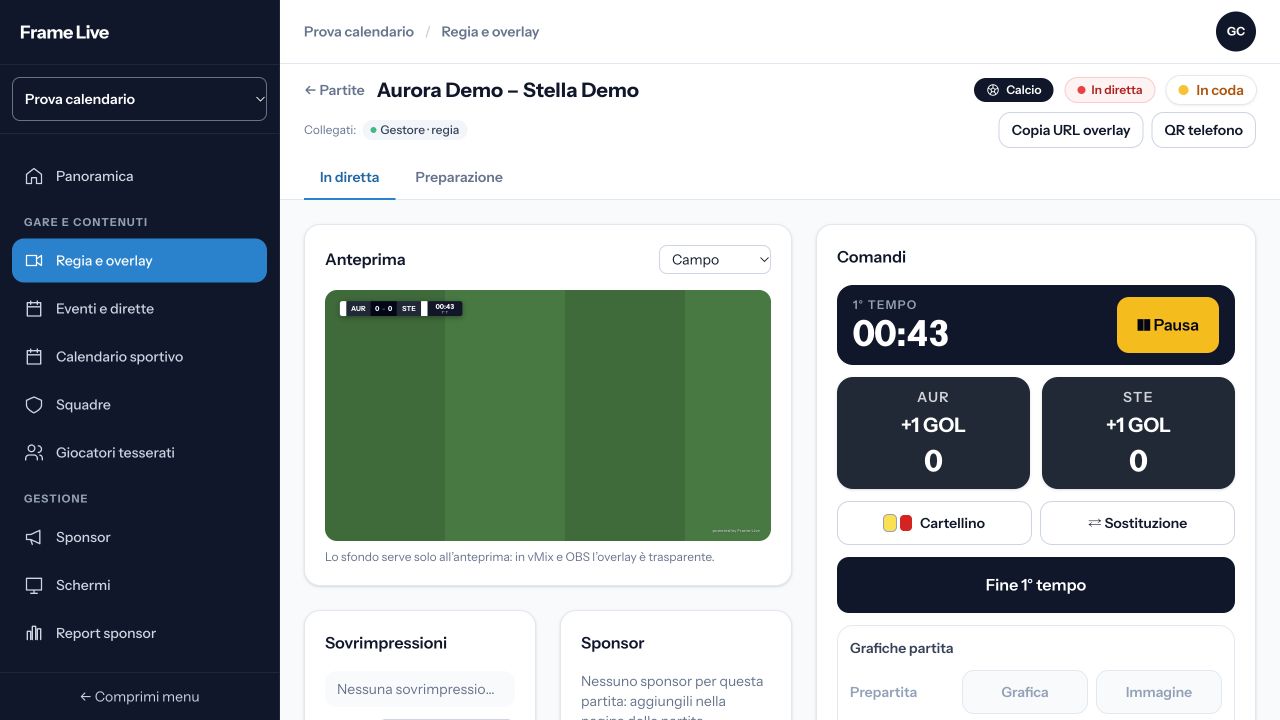
Task: Click the calendar icon beside Calendario sportivo
Action: click(34, 357)
